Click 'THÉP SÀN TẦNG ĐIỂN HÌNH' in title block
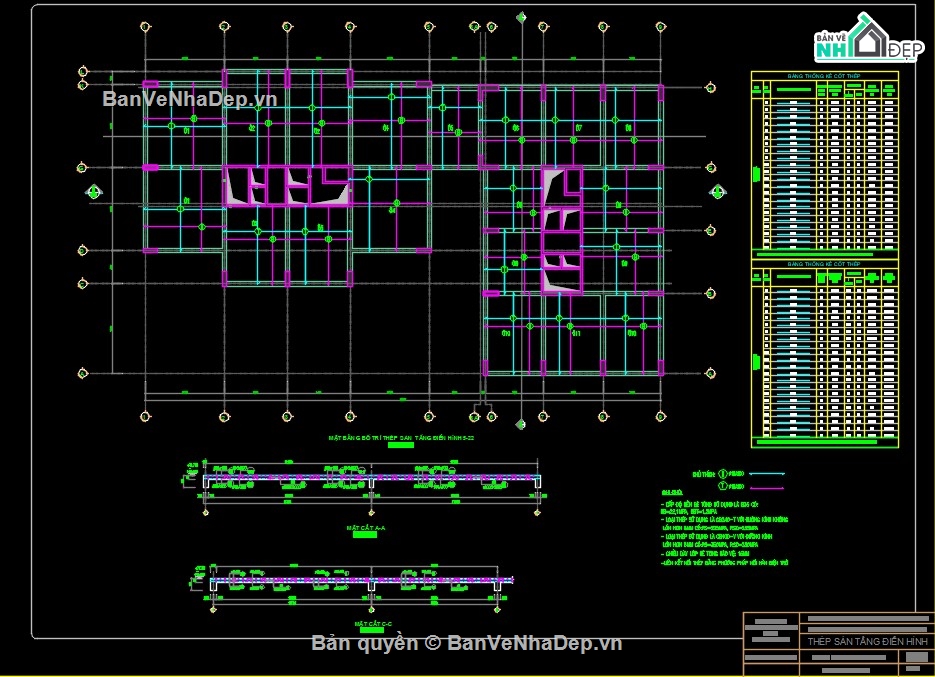 click(867, 642)
